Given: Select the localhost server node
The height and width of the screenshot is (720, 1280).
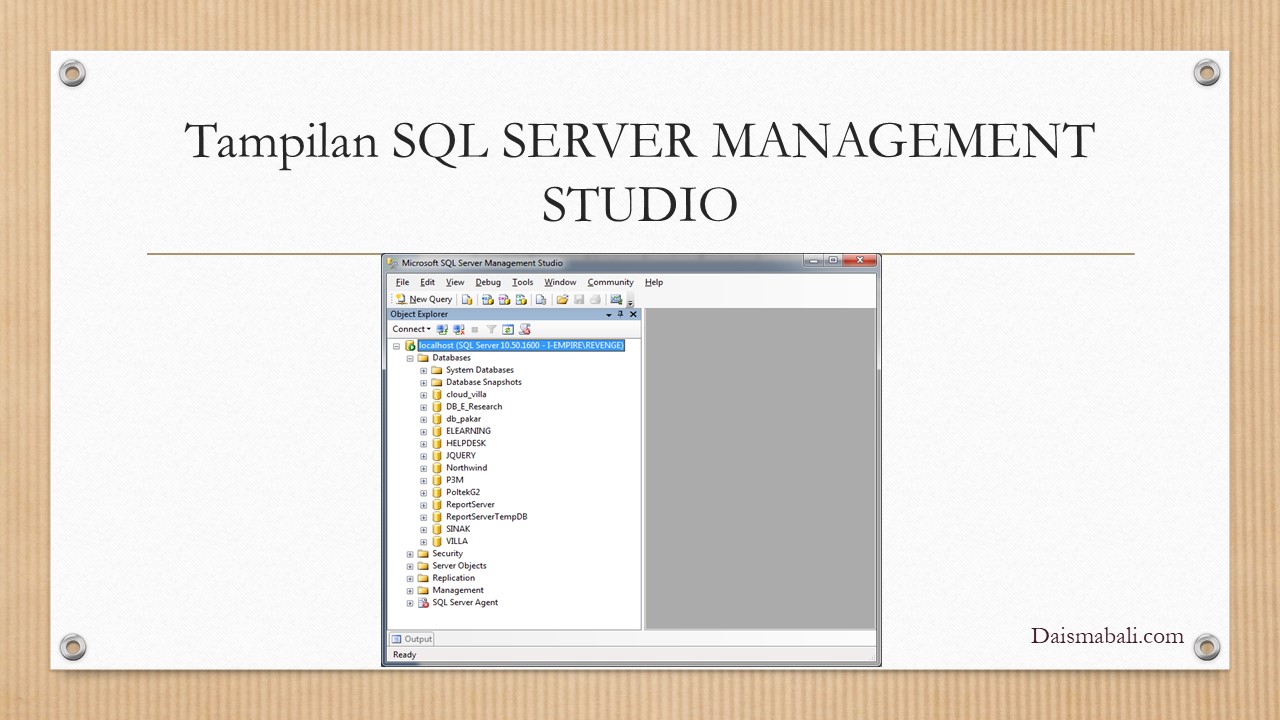Looking at the screenshot, I should (x=521, y=345).
